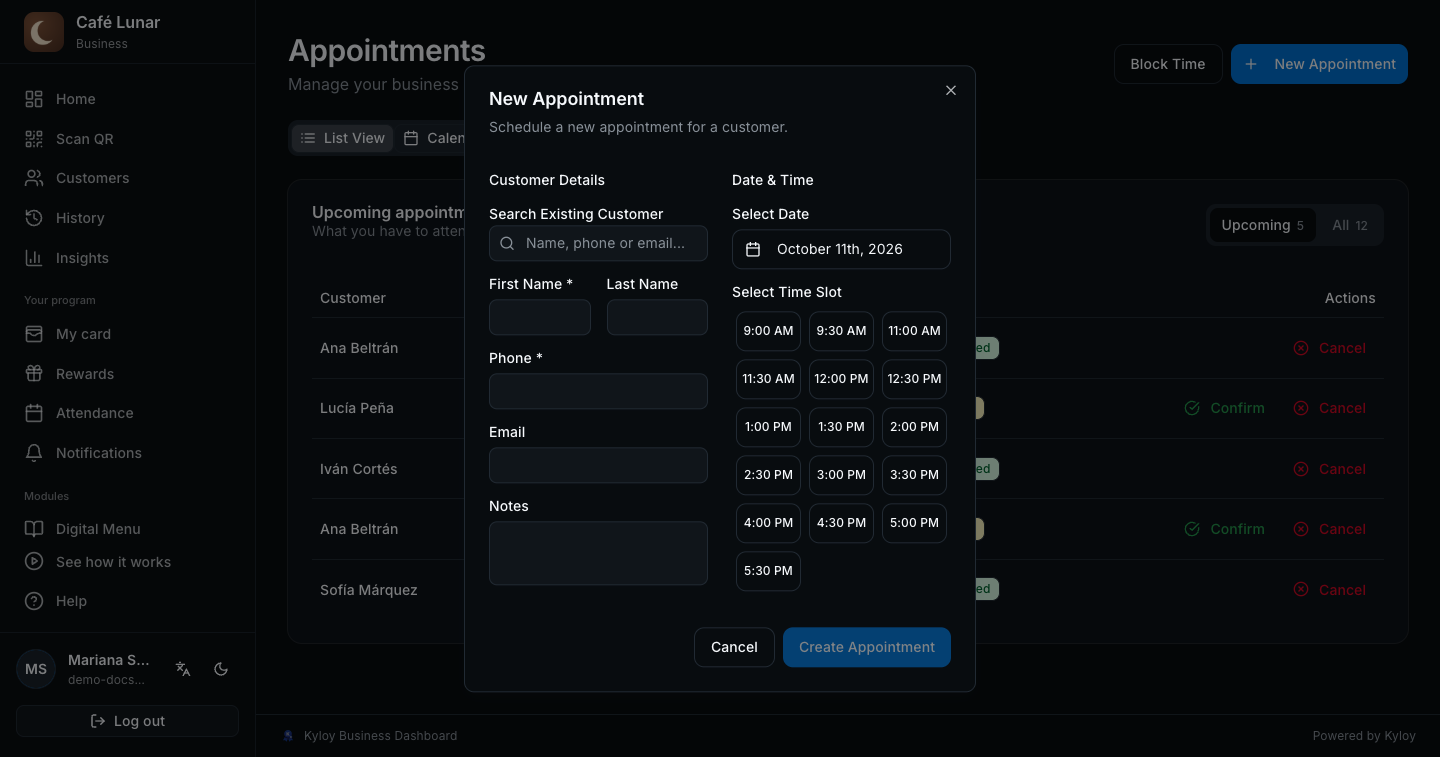This screenshot has height=757, width=1440.
Task: Click the Create Appointment button
Action: (867, 647)
